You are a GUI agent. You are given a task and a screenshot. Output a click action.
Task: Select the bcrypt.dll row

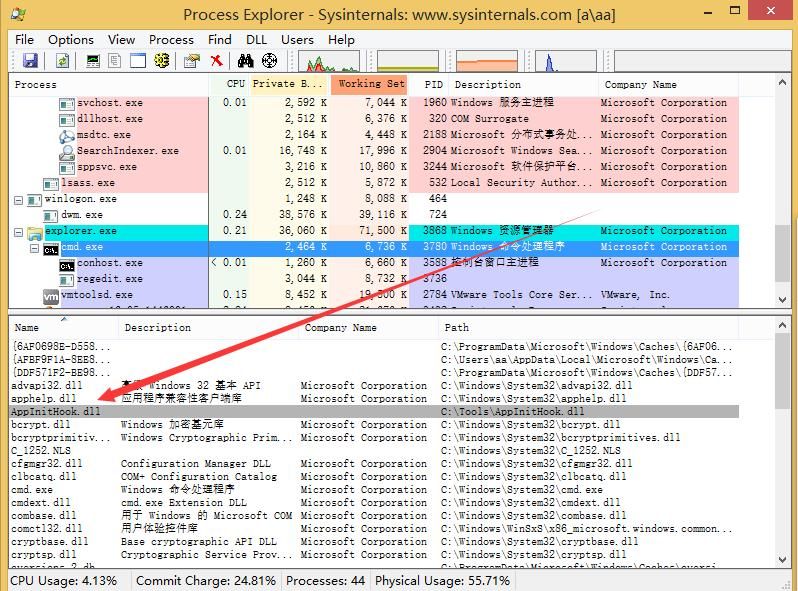click(374, 425)
